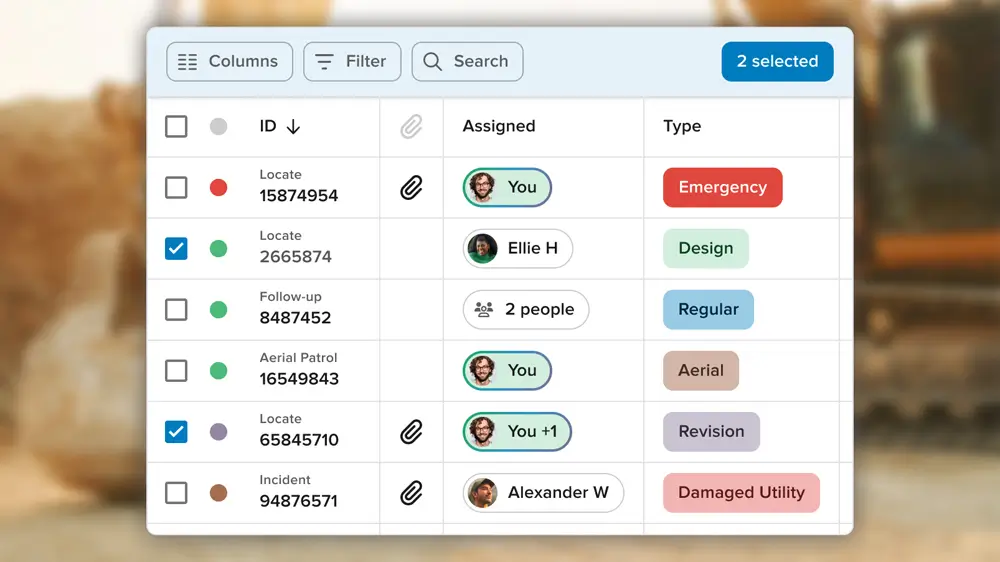Check the box for ticket 16549843
The height and width of the screenshot is (562, 1000).
[176, 371]
